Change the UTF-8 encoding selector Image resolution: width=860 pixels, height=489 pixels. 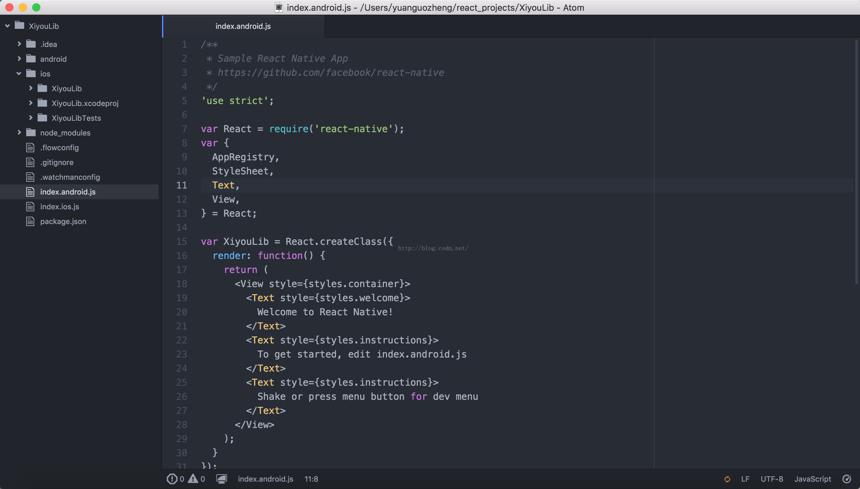pyautogui.click(x=772, y=479)
